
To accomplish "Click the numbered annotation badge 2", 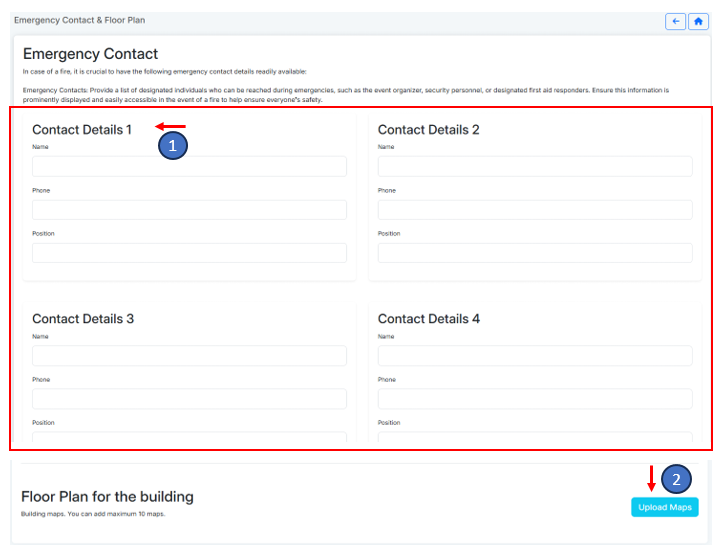I will pyautogui.click(x=676, y=480).
